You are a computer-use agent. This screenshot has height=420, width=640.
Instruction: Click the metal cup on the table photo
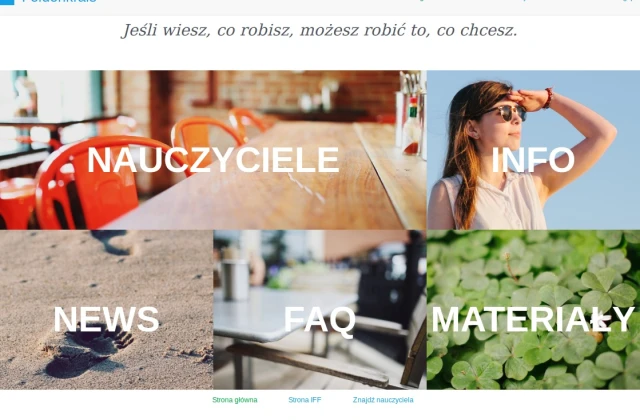point(235,280)
